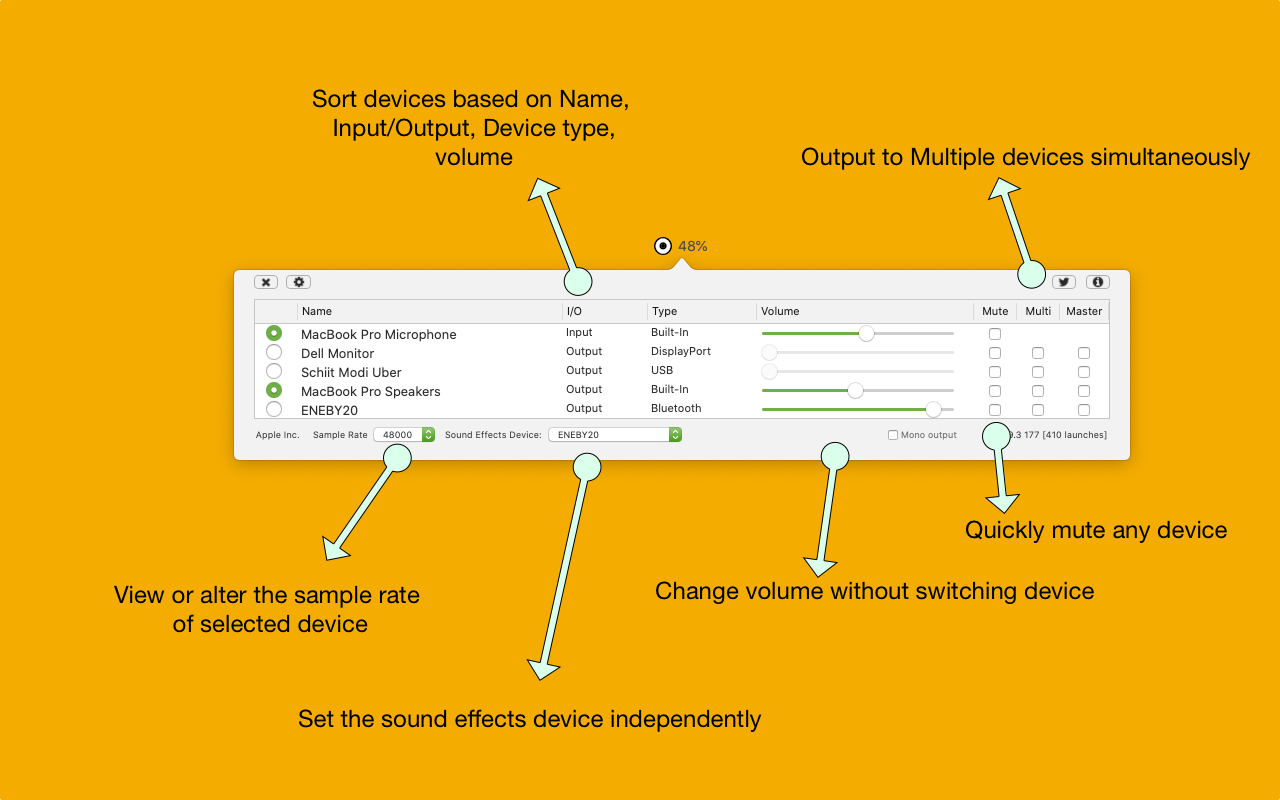Click the X quit icon button
Viewport: 1280px width, 800px height.
click(266, 283)
